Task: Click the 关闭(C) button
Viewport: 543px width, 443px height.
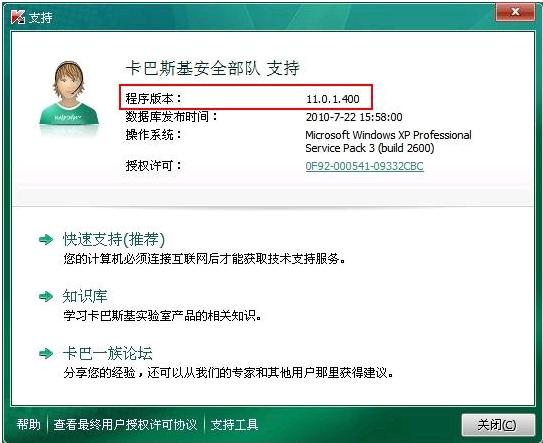Action: coord(497,425)
